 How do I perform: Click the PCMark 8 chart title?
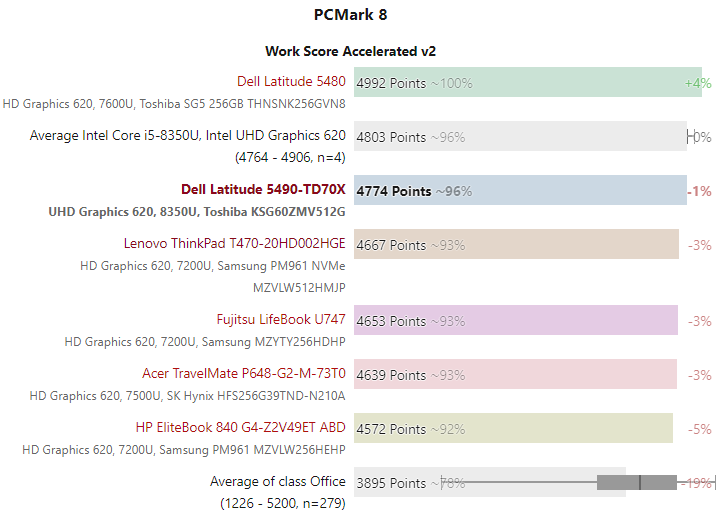(x=350, y=15)
